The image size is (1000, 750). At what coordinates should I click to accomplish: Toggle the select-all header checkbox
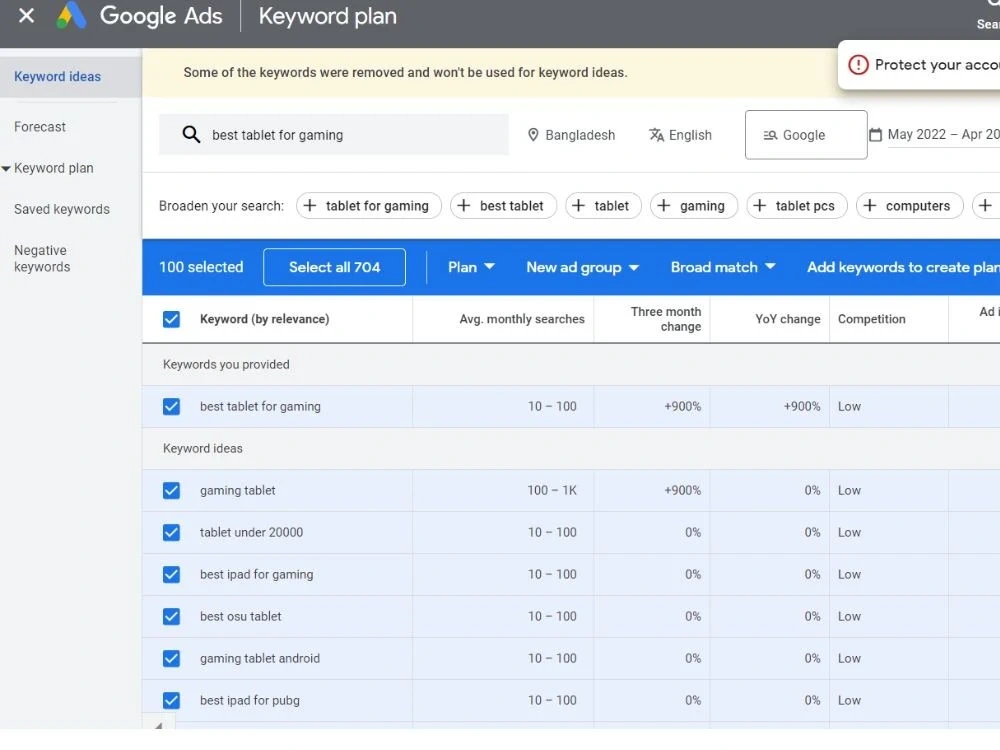[171, 319]
